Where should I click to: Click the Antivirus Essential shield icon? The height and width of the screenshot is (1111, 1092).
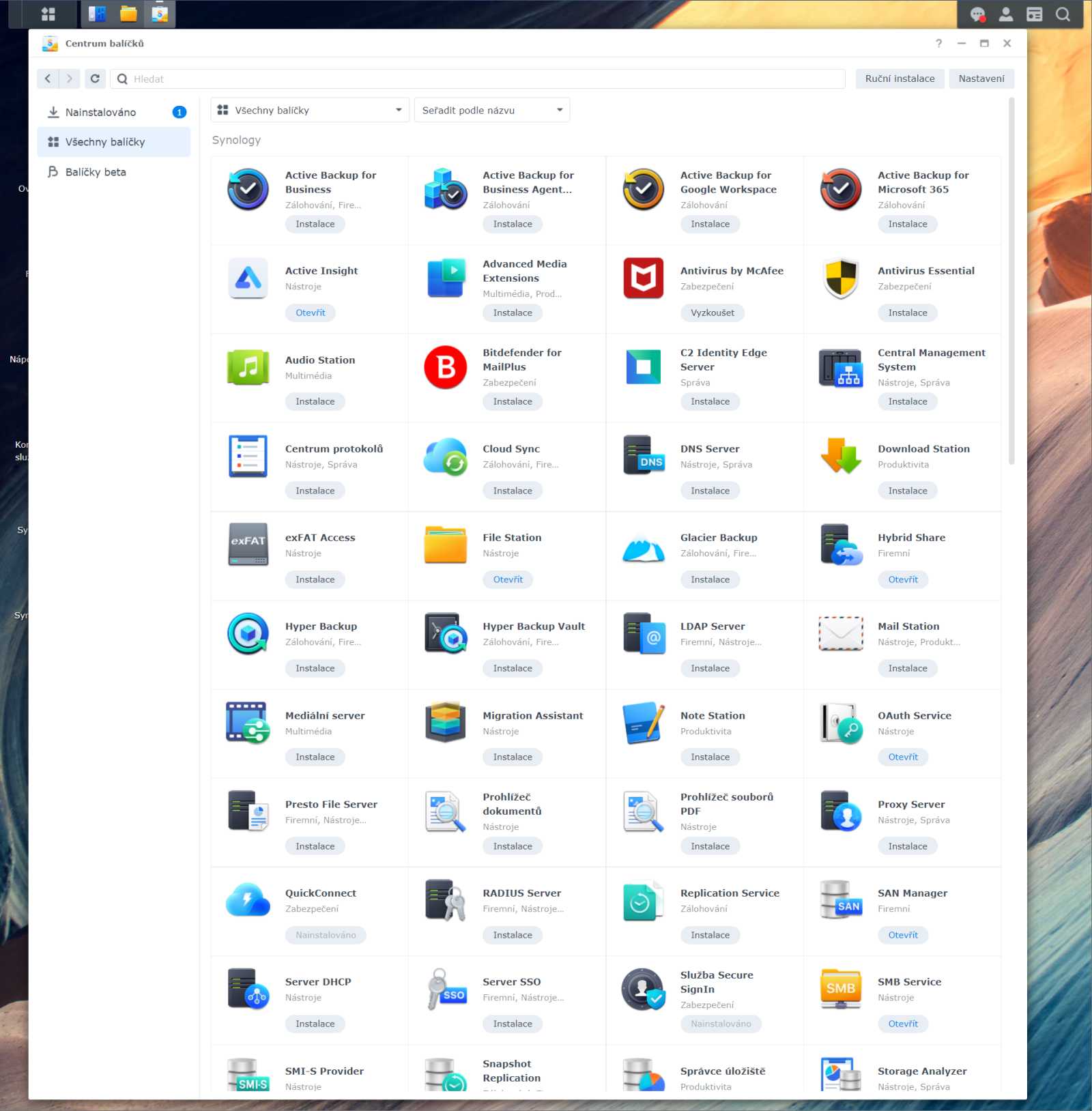(841, 278)
